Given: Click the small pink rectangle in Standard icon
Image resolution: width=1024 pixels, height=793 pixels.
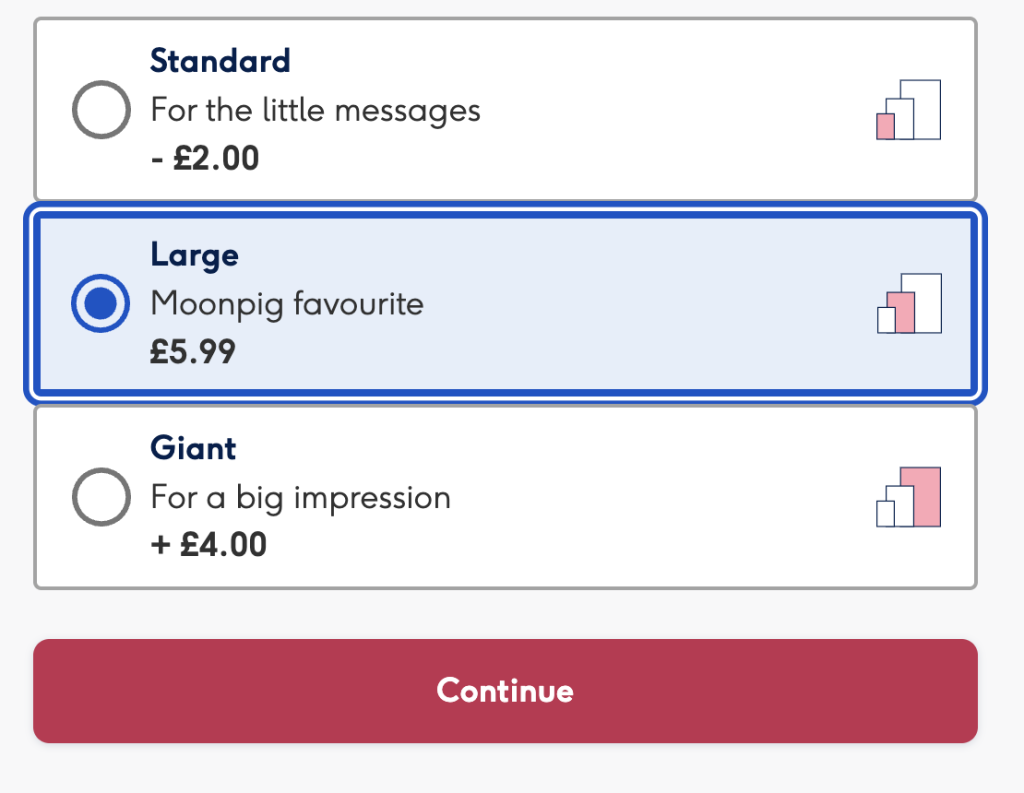Looking at the screenshot, I should click(885, 126).
